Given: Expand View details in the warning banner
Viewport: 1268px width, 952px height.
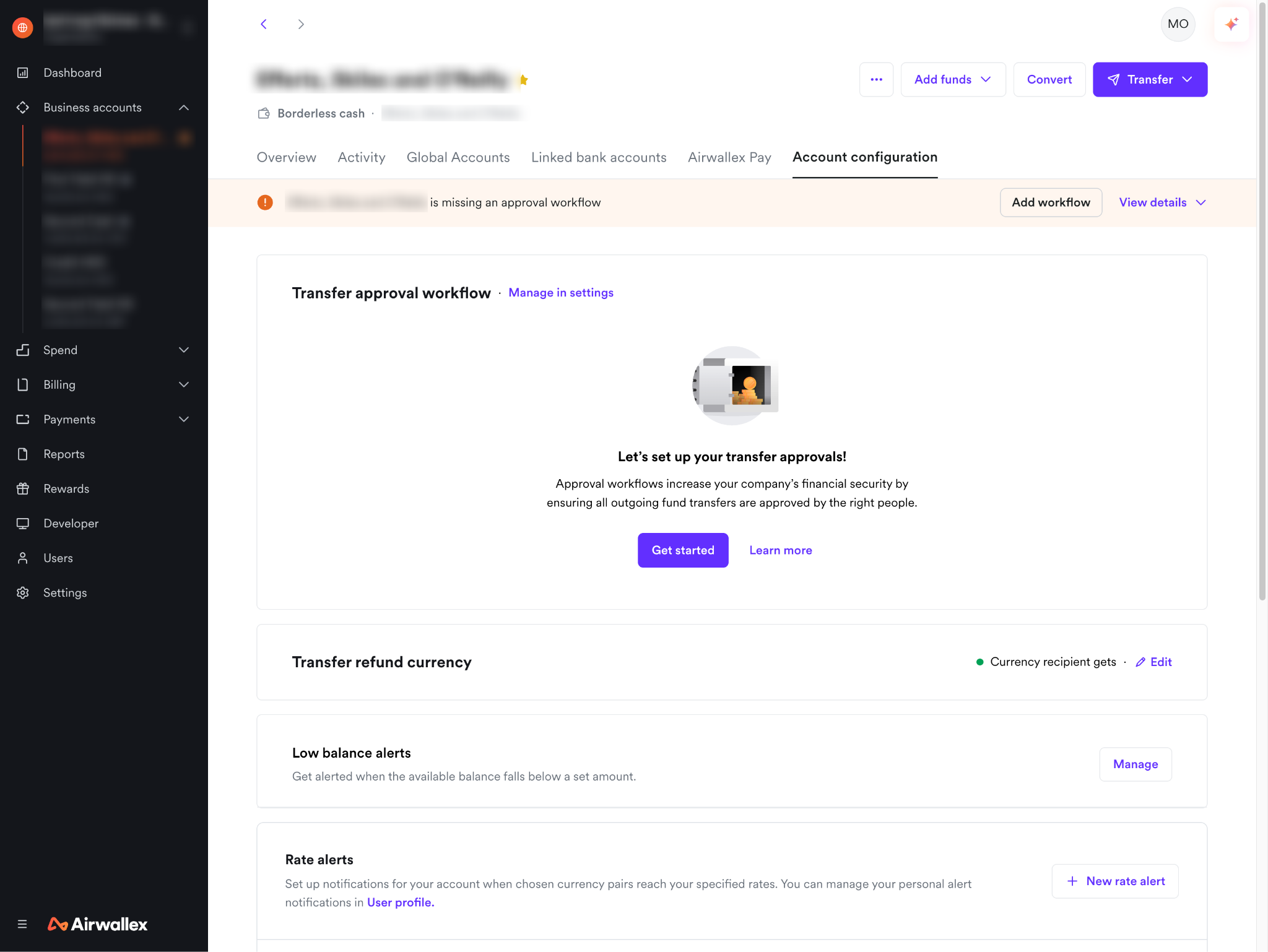Looking at the screenshot, I should pos(1162,202).
